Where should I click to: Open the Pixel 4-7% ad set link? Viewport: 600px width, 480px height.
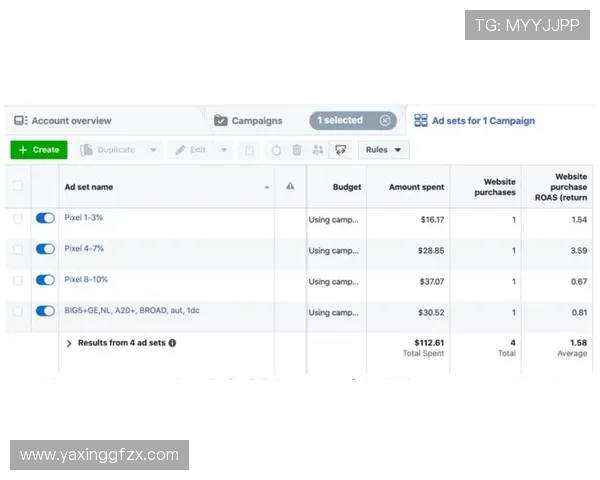[84, 248]
